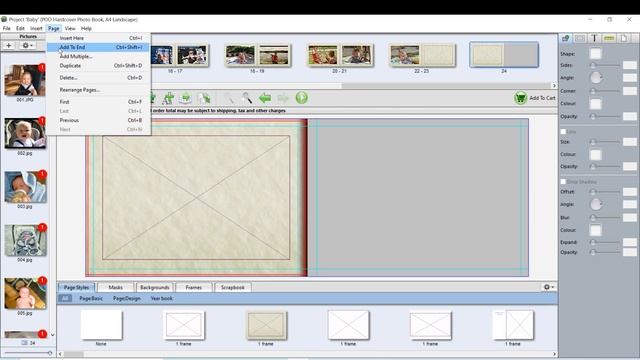
Task: Choose Rearrange Pages... menu entry
Action: [x=98, y=90]
